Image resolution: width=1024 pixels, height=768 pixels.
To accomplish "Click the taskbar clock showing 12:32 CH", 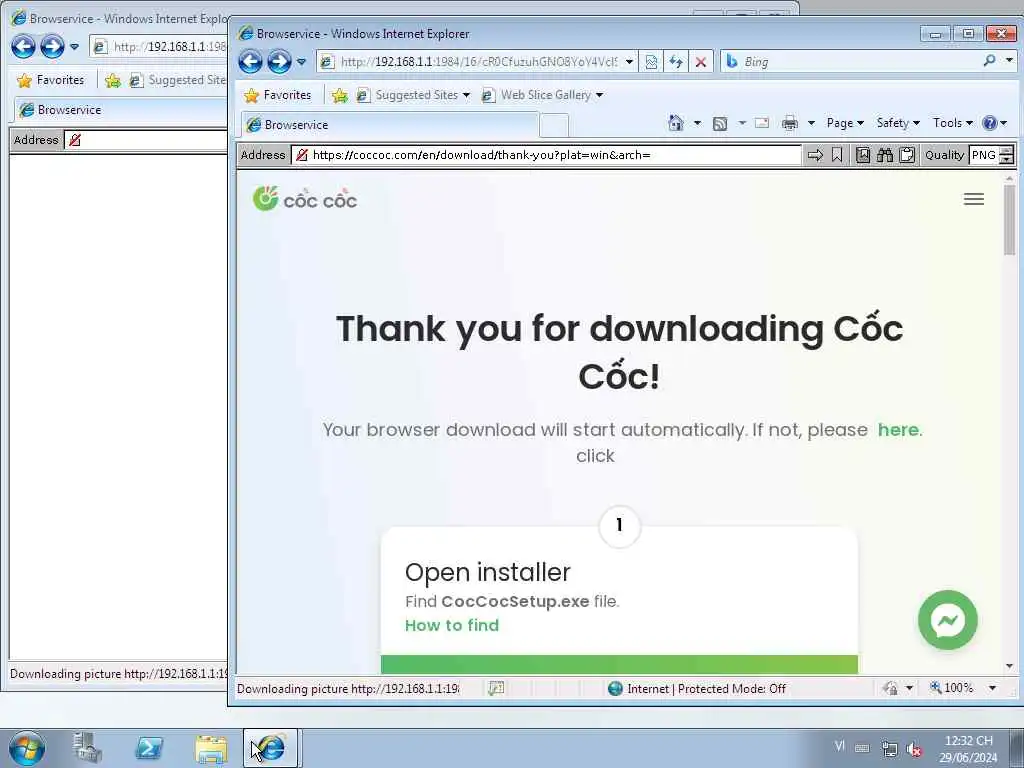I will pyautogui.click(x=969, y=749).
